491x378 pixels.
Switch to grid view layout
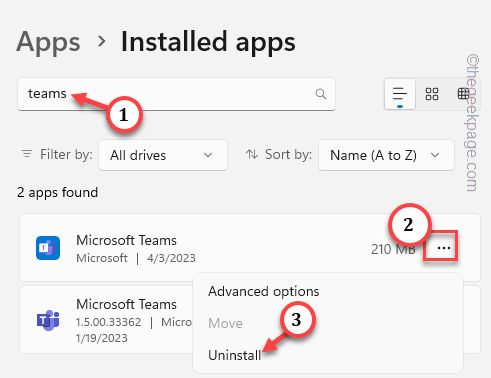click(x=432, y=94)
